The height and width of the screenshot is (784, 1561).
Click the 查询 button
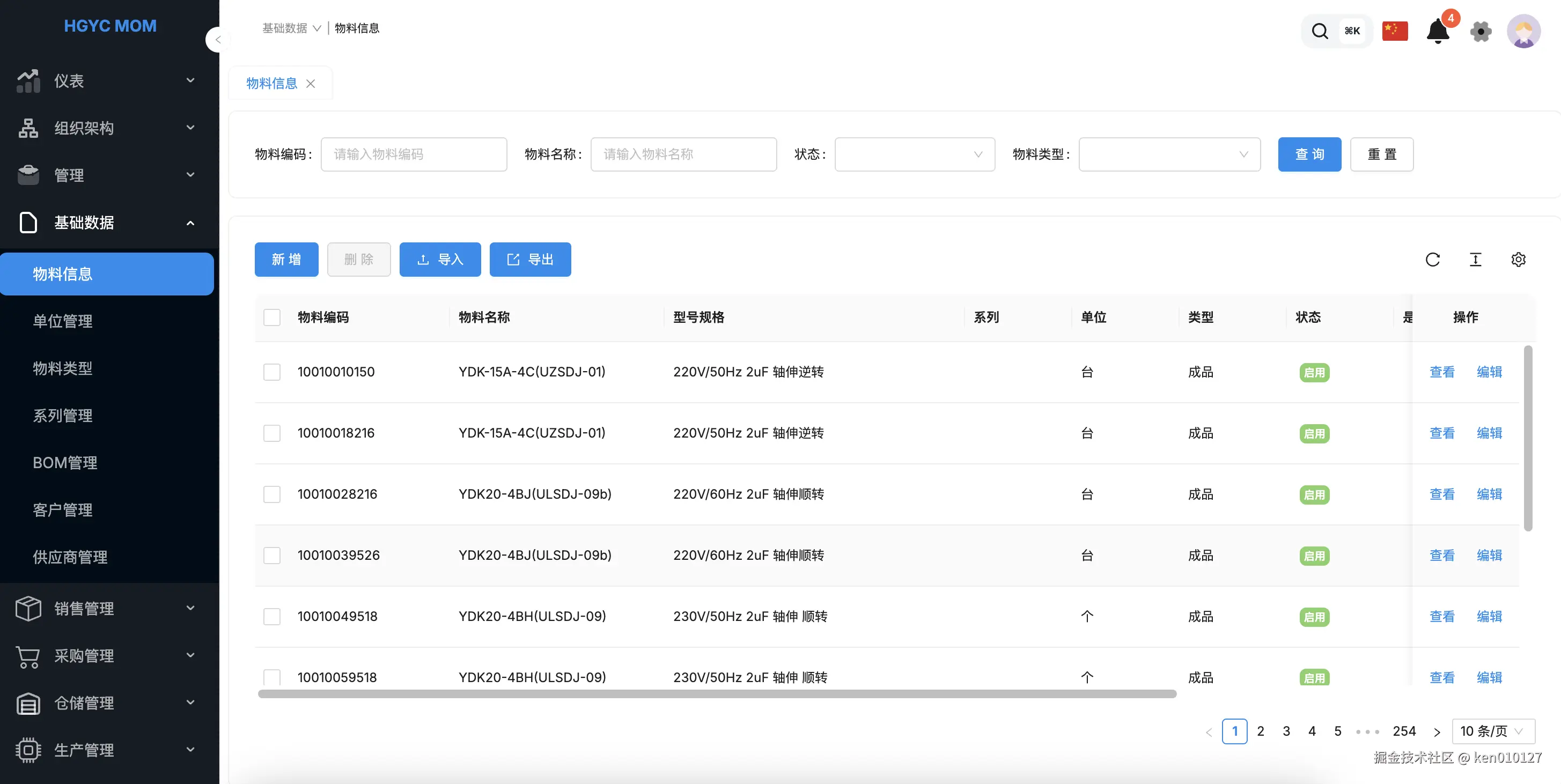point(1309,154)
